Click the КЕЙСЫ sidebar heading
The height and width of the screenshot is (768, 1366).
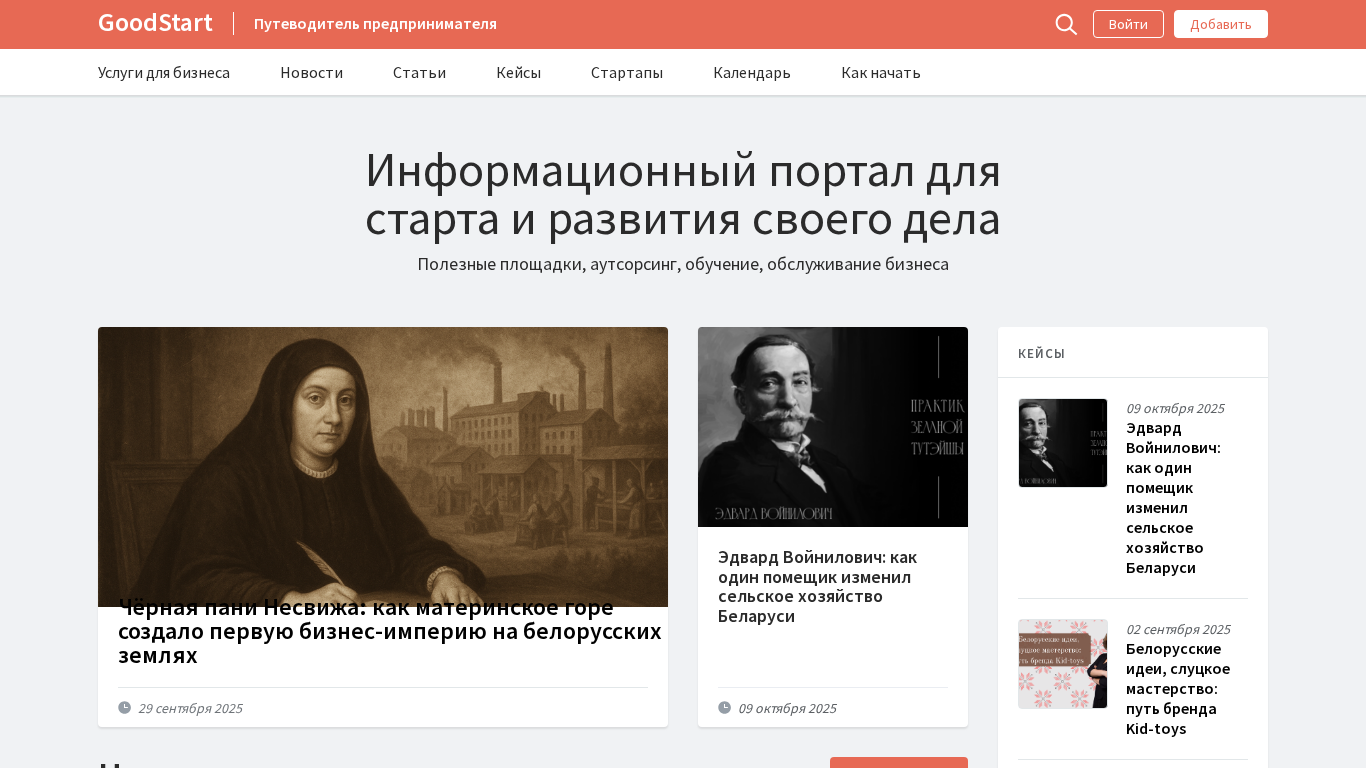click(1041, 354)
